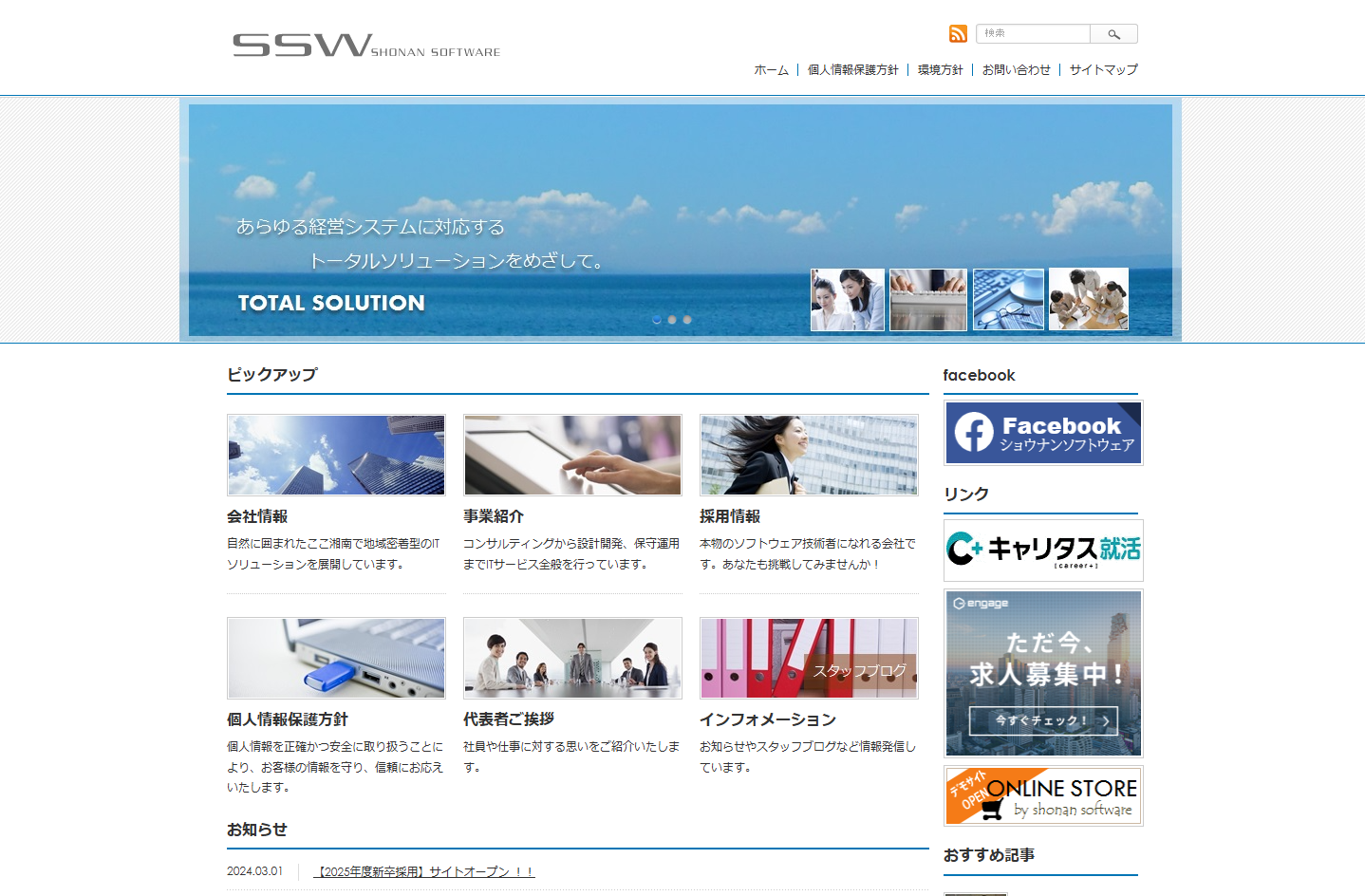Go to the お問い合わせ page

(1016, 70)
